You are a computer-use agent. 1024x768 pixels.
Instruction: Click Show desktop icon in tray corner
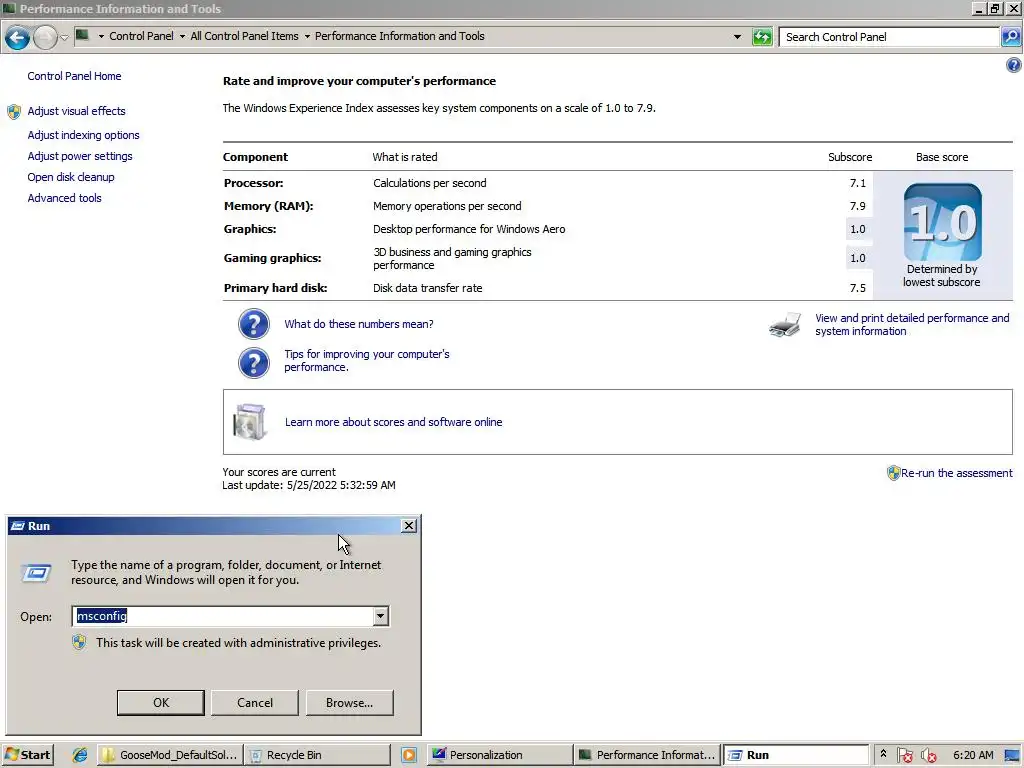(x=1012, y=756)
